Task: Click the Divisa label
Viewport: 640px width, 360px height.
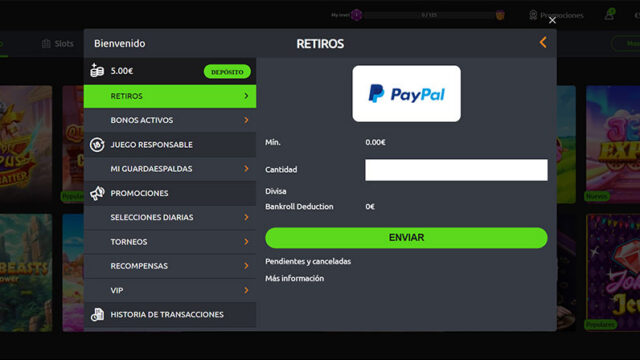Action: [x=276, y=191]
